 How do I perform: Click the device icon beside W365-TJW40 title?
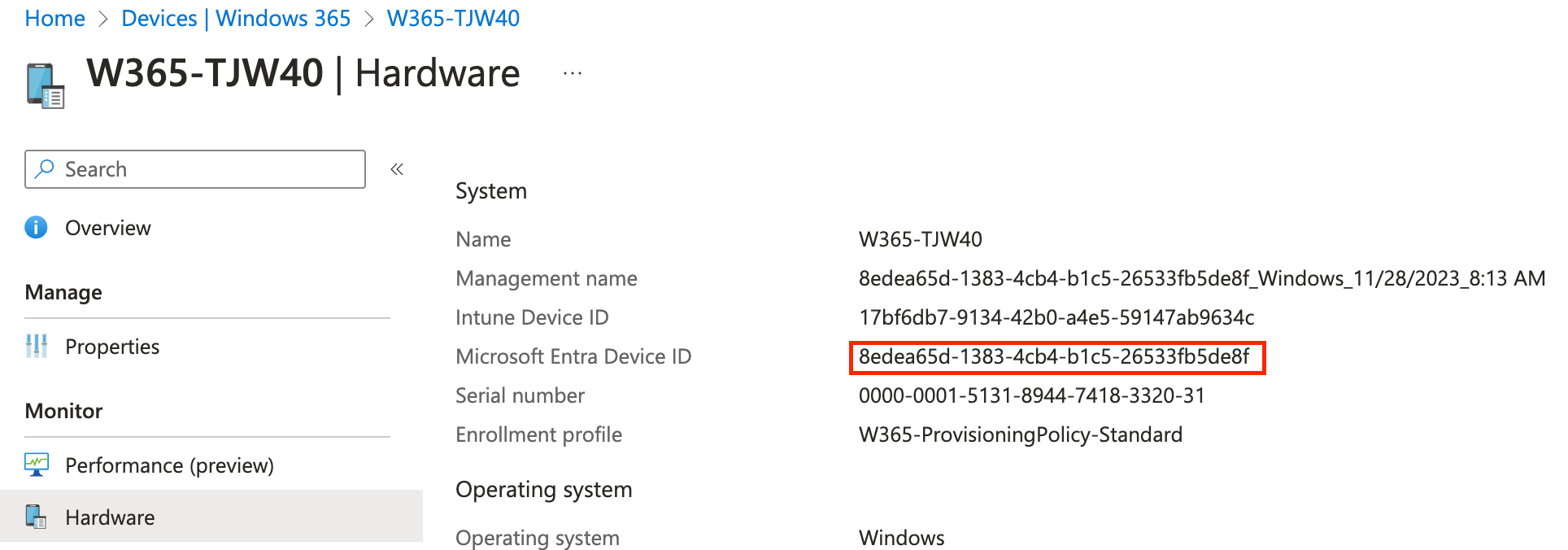45,85
